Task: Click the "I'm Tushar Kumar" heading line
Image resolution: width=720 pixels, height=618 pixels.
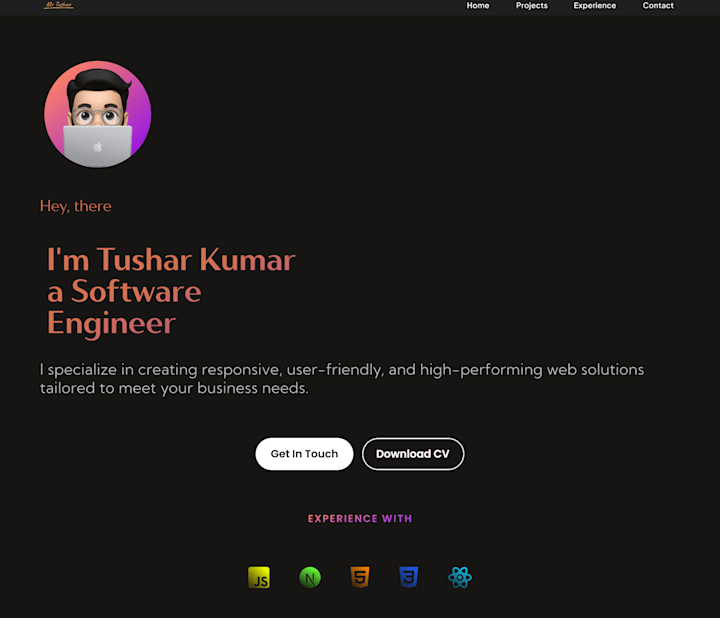Action: pos(171,260)
